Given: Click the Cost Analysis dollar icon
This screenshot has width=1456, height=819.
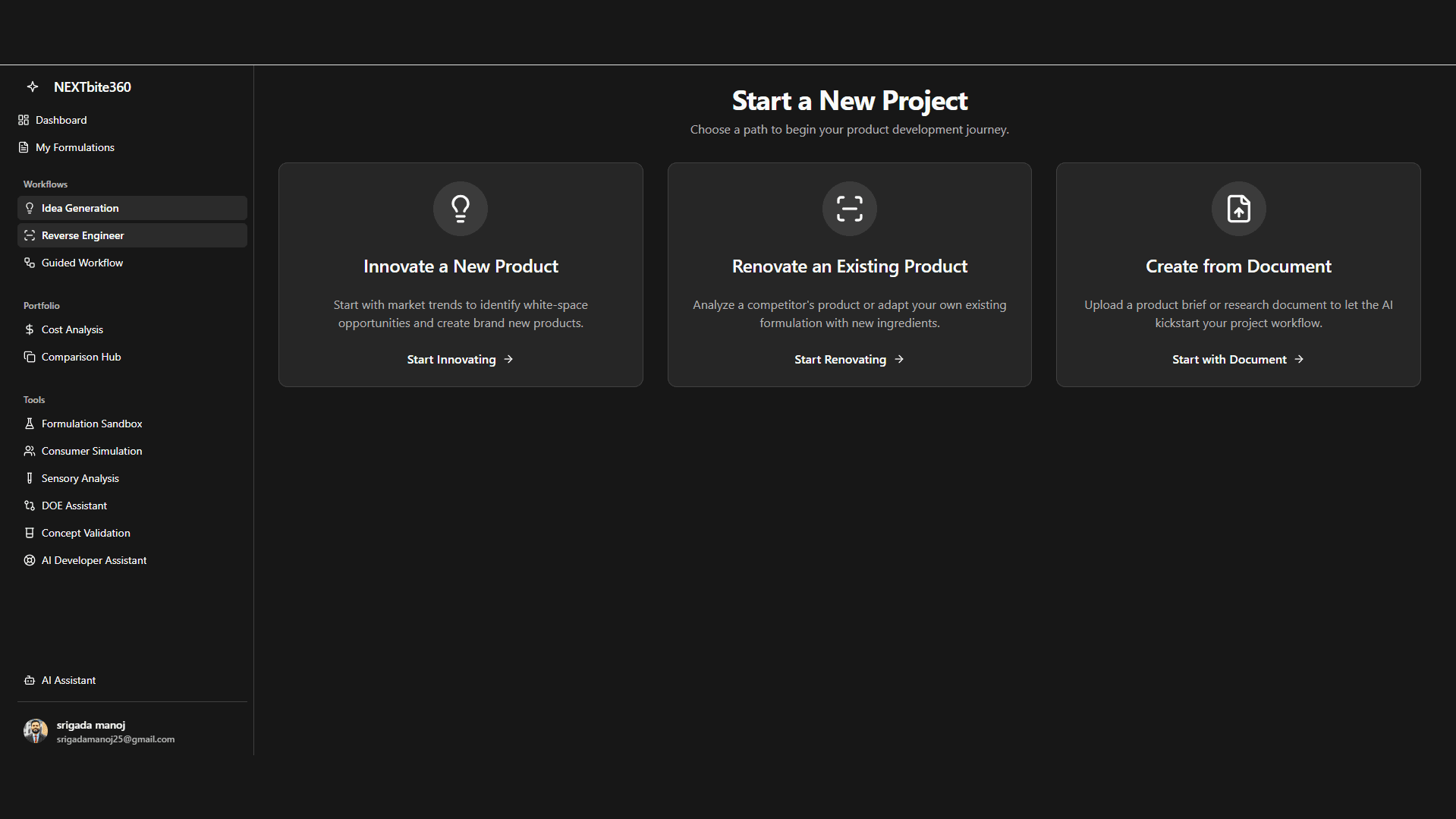Looking at the screenshot, I should [x=29, y=329].
